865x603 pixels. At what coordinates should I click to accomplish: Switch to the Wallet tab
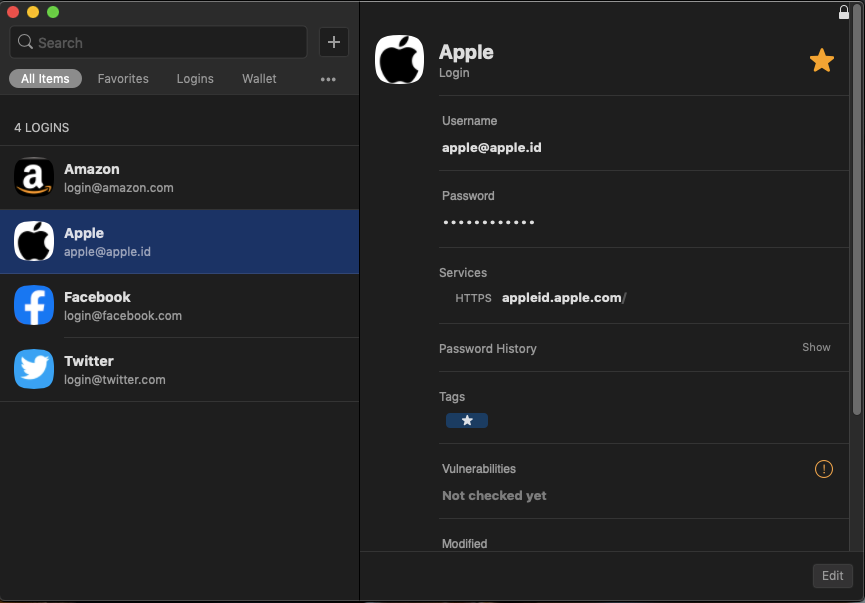(x=259, y=79)
